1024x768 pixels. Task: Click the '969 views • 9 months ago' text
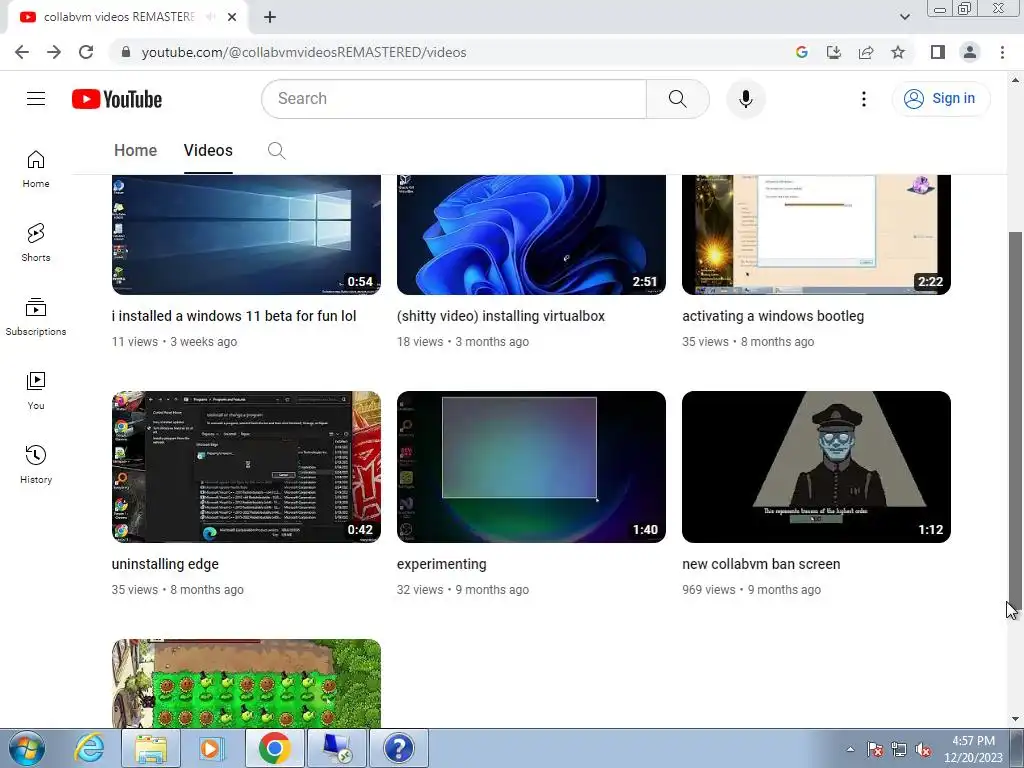click(x=752, y=590)
